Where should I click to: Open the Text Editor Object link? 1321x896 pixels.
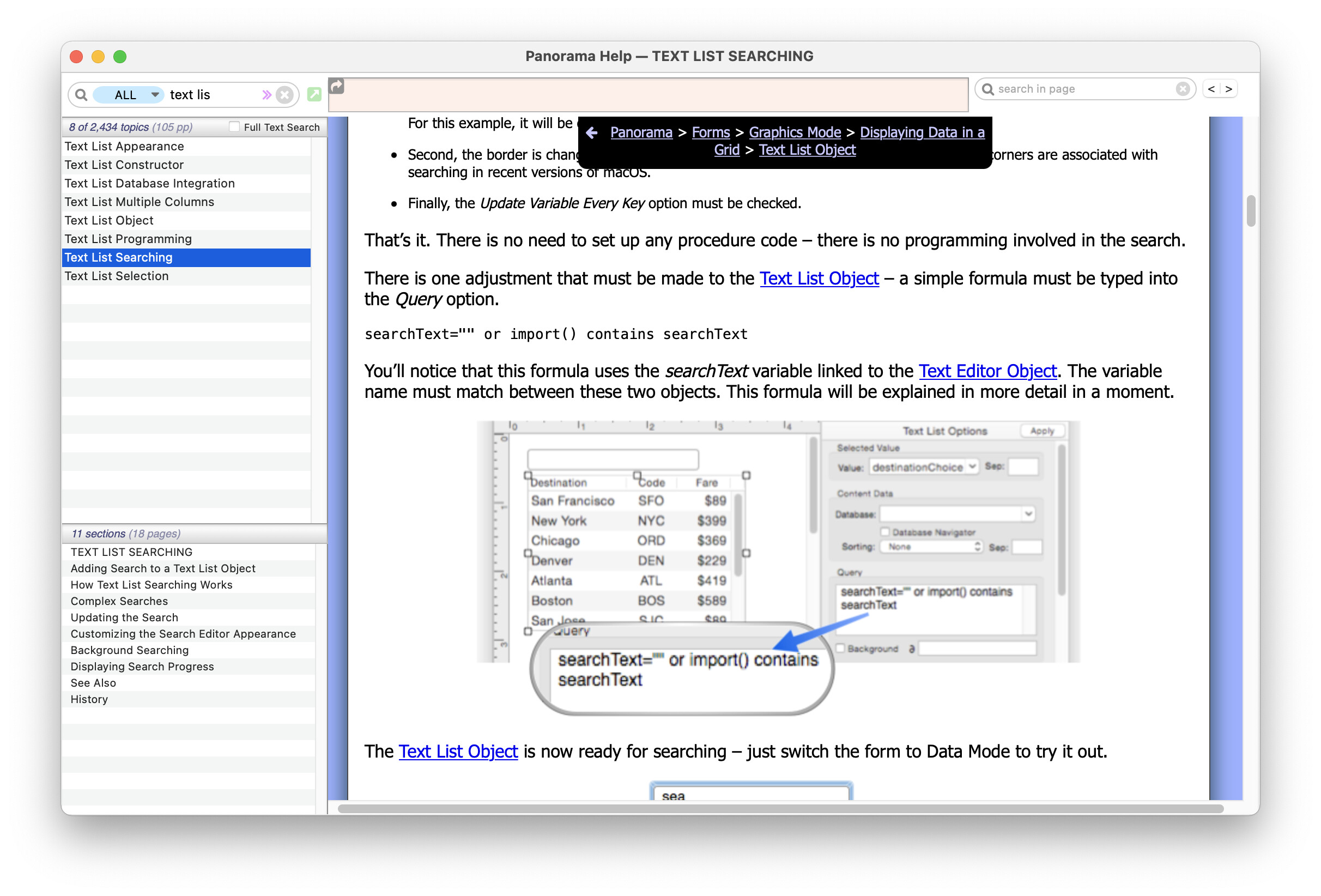click(x=987, y=371)
